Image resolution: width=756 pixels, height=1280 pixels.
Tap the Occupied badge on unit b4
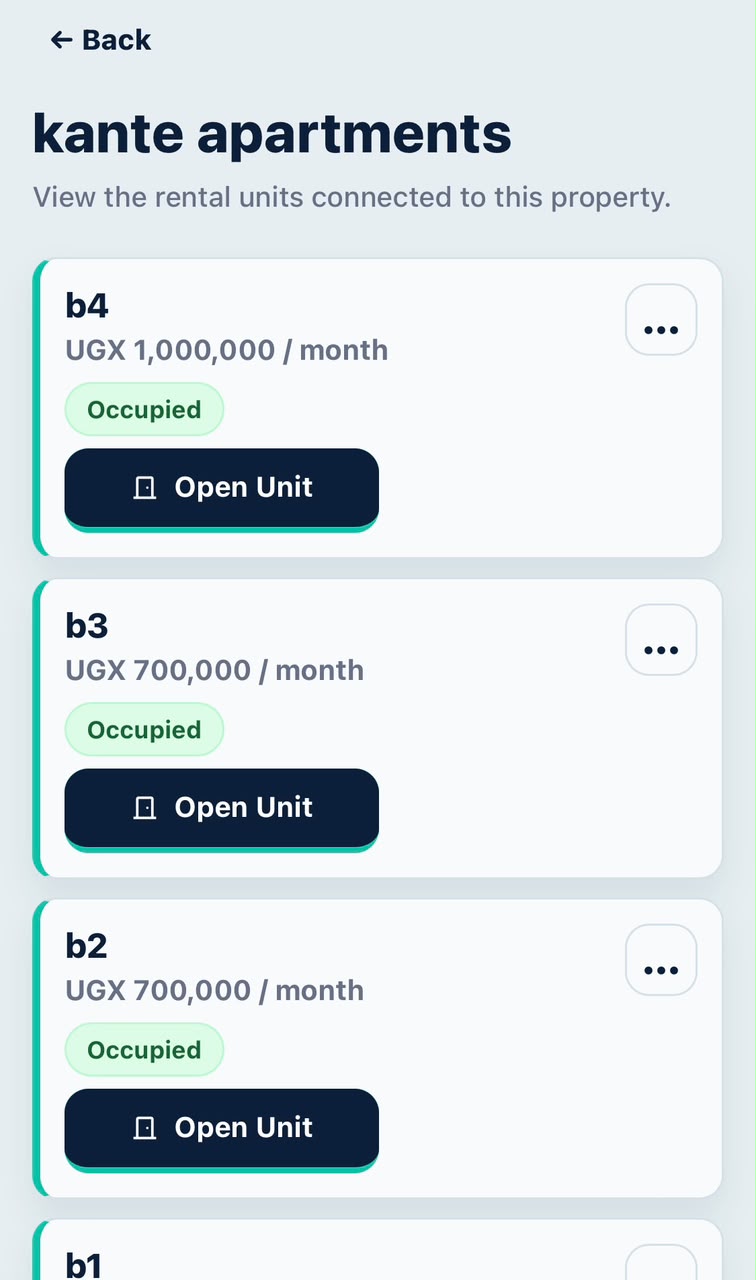click(144, 410)
